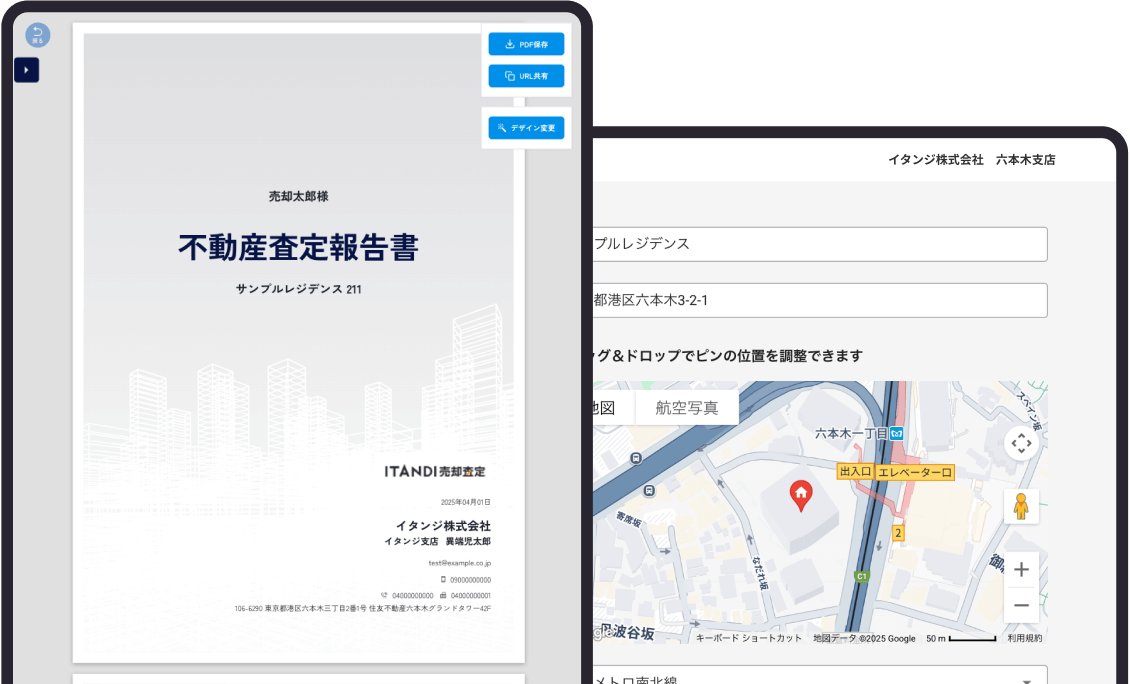Click the property name field with レジデンス

point(820,244)
